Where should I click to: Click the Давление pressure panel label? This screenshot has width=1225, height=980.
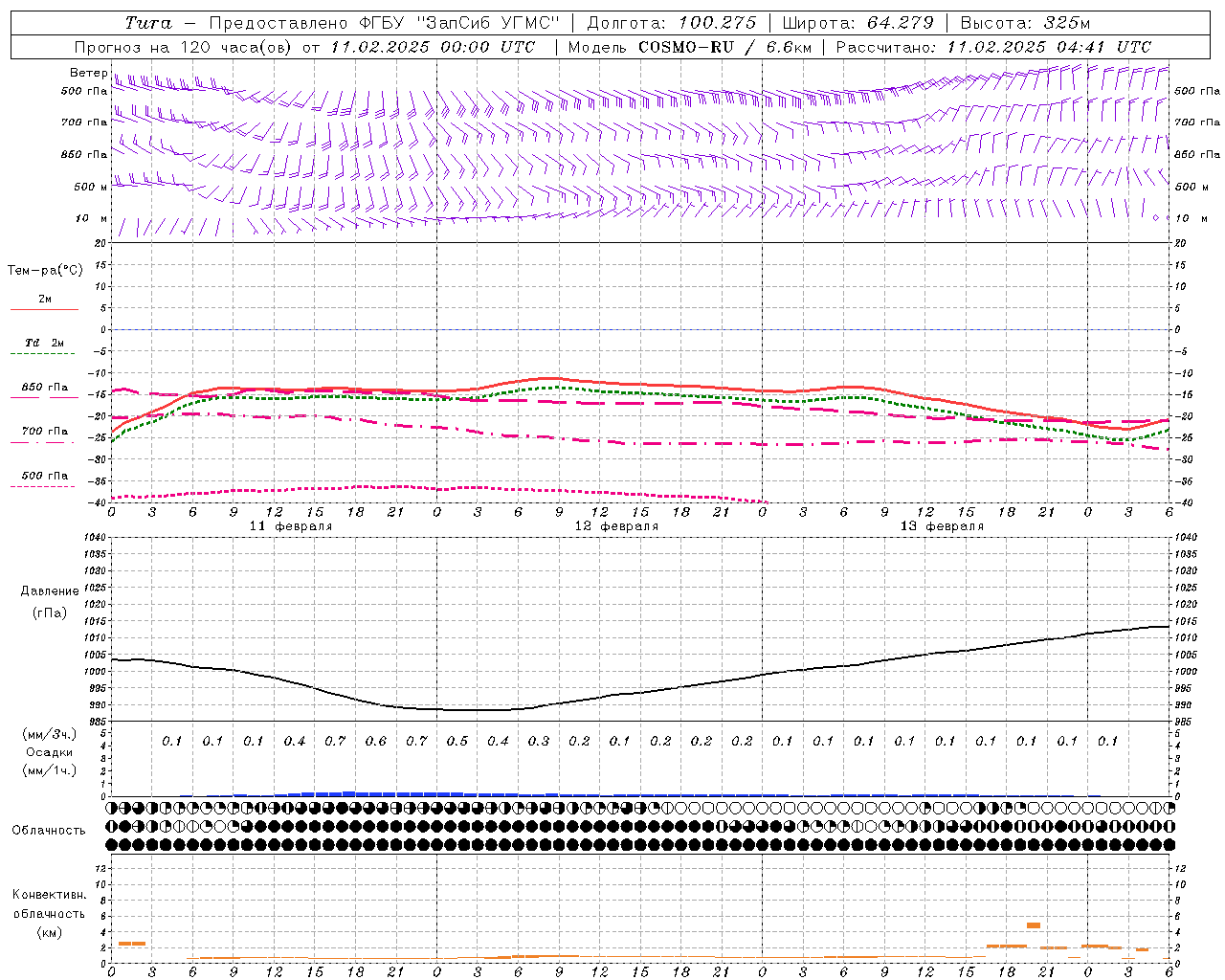[49, 591]
